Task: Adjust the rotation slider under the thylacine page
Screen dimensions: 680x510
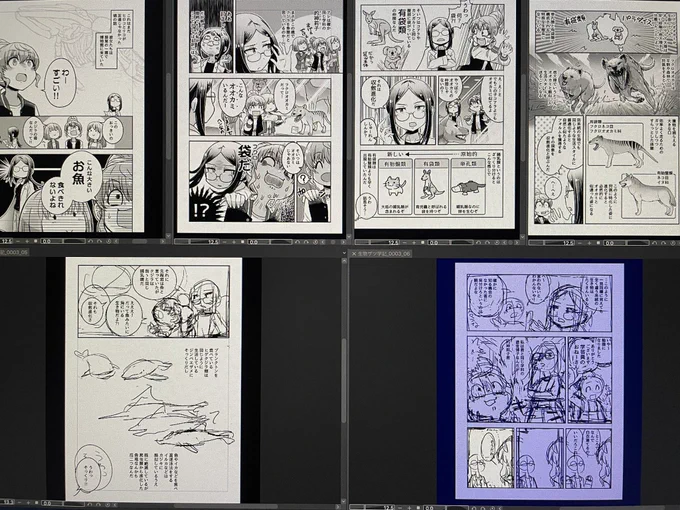Action: (638, 243)
